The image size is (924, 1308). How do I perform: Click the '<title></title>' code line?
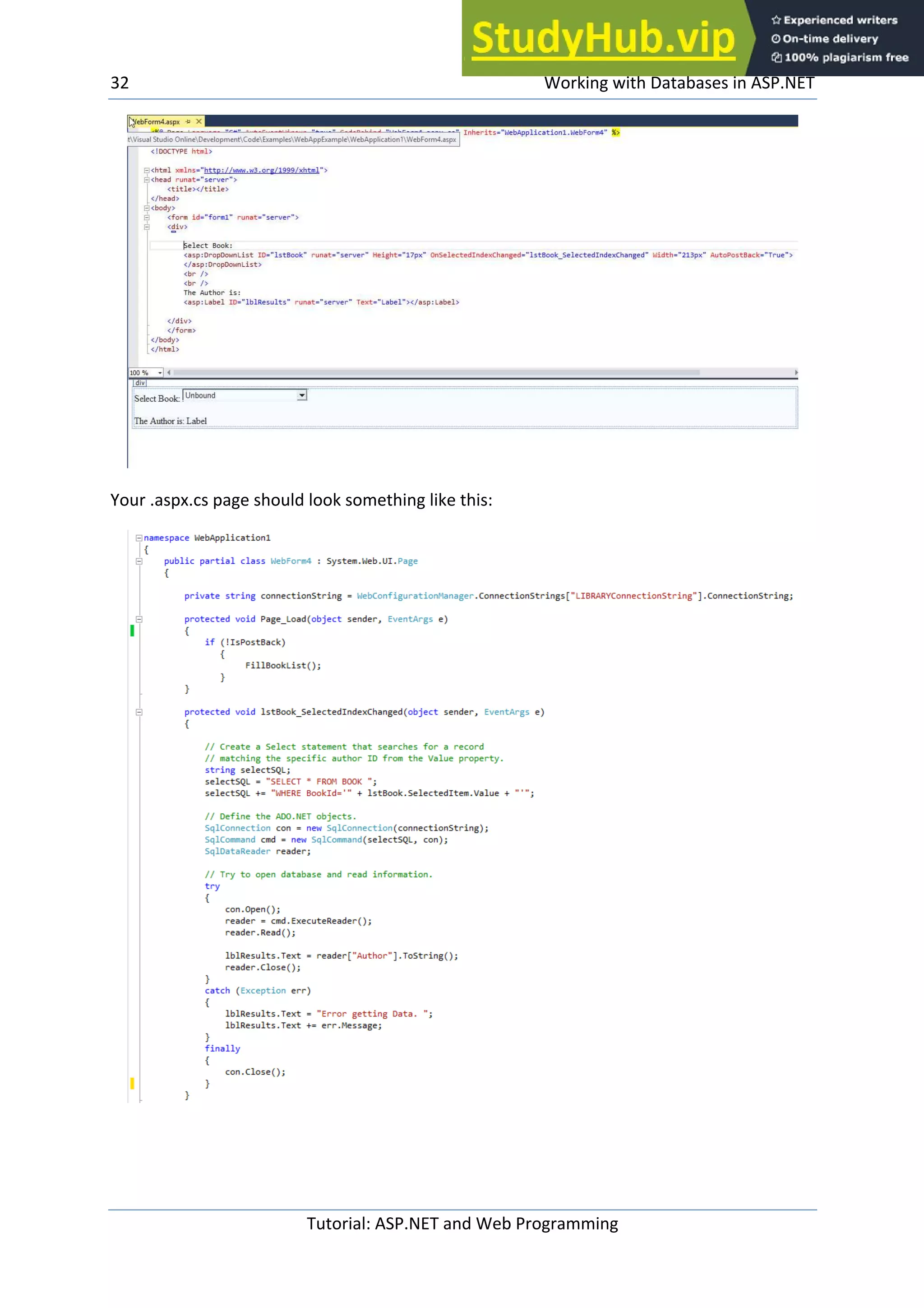[x=198, y=189]
